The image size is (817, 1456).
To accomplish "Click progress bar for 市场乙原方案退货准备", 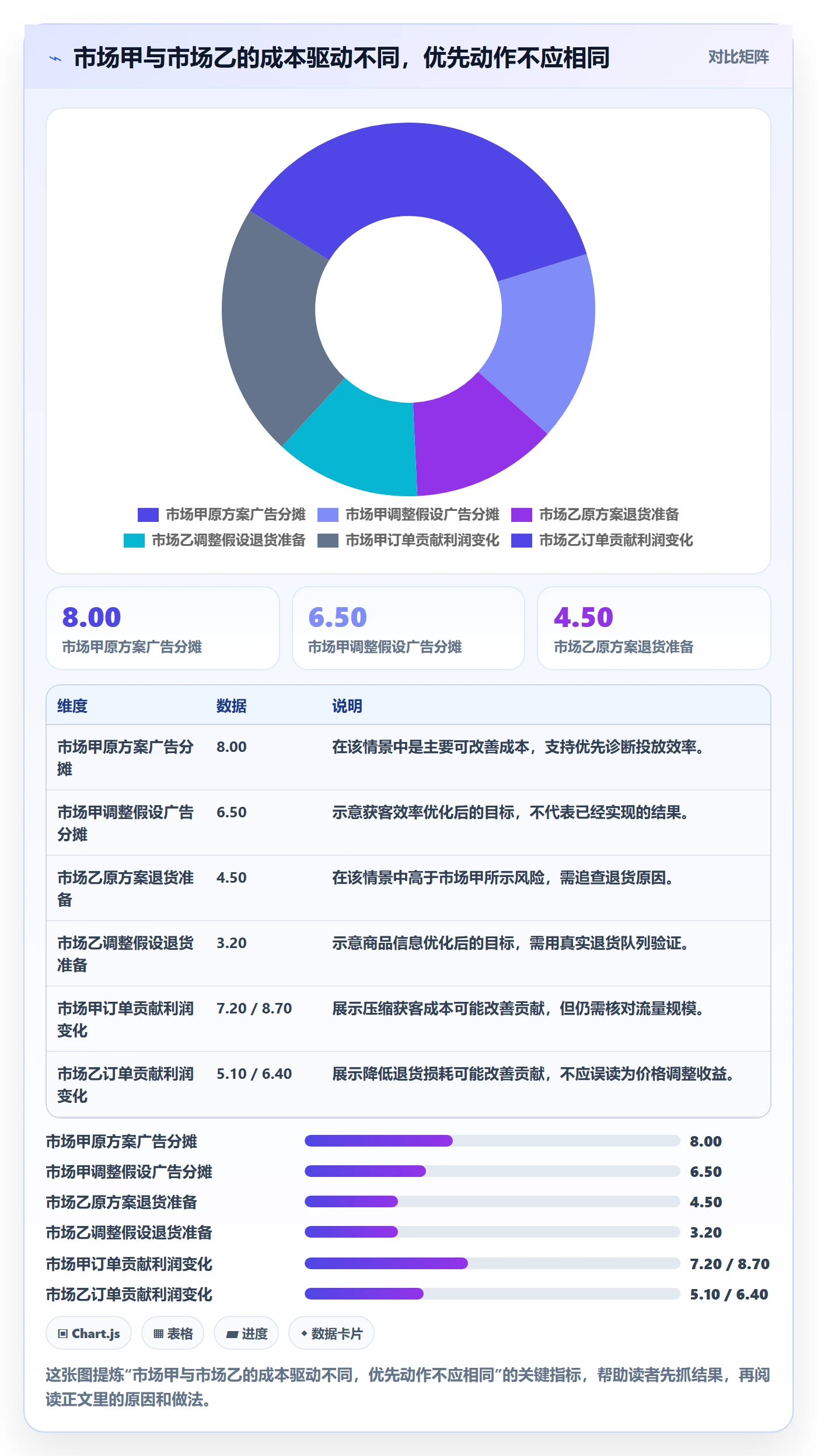I will (493, 1201).
